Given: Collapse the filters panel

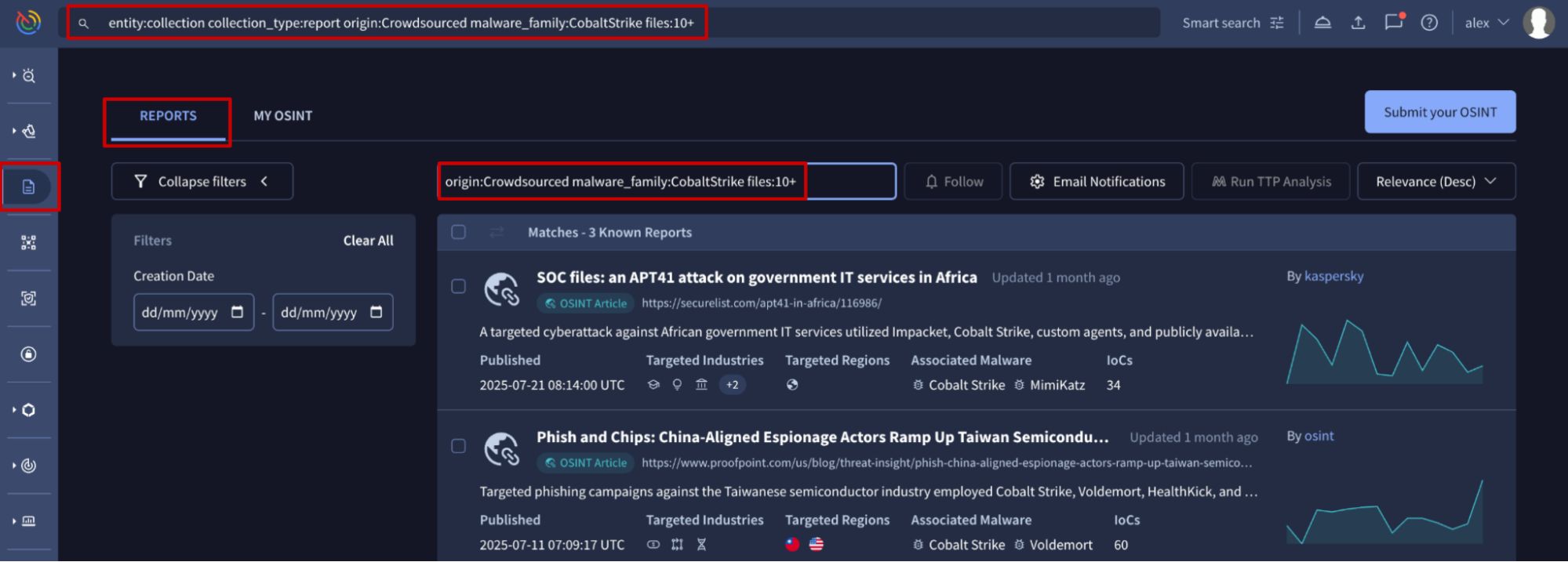Looking at the screenshot, I should tap(202, 182).
